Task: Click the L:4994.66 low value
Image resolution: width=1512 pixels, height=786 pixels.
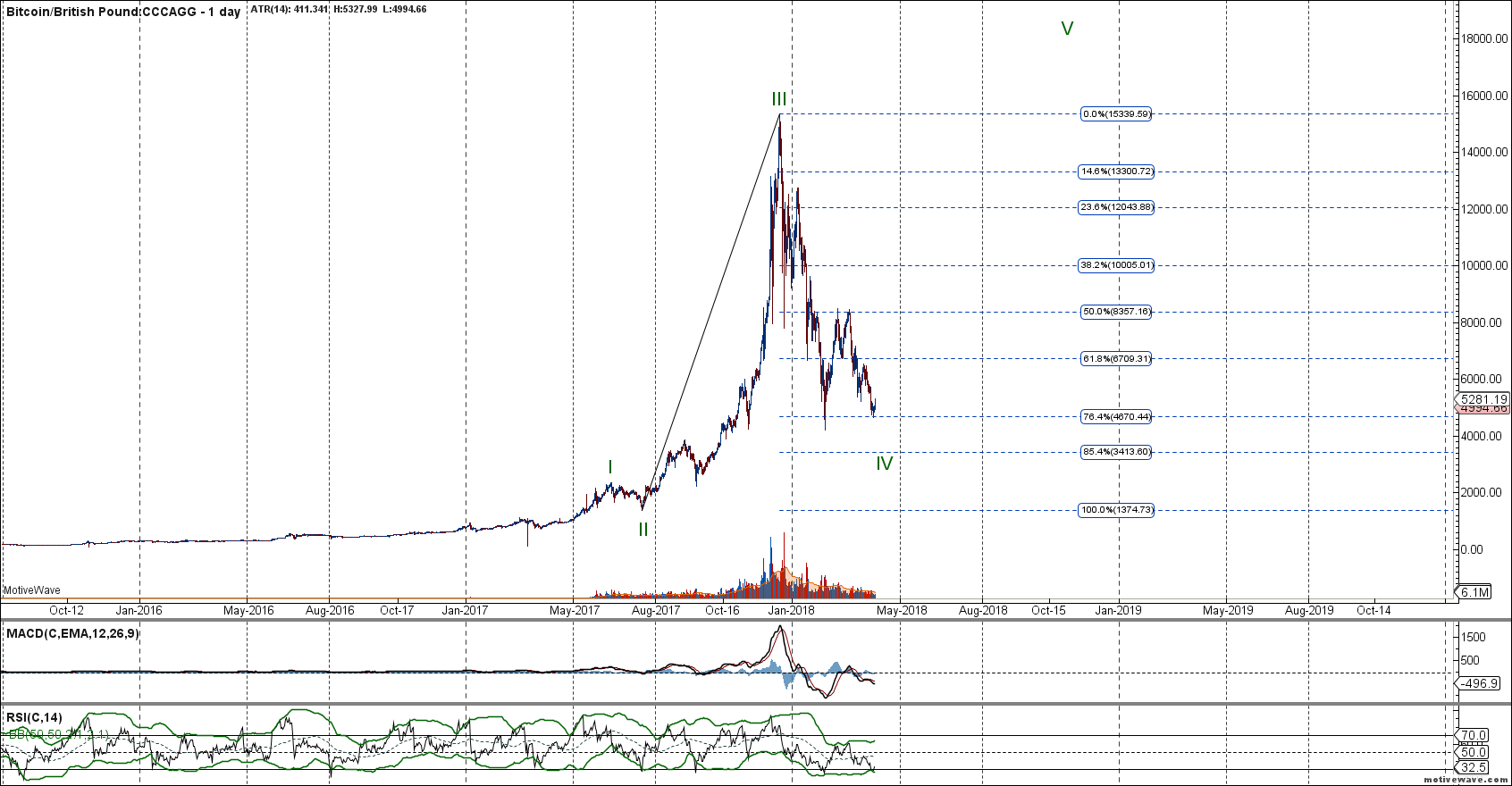Action: coord(404,10)
